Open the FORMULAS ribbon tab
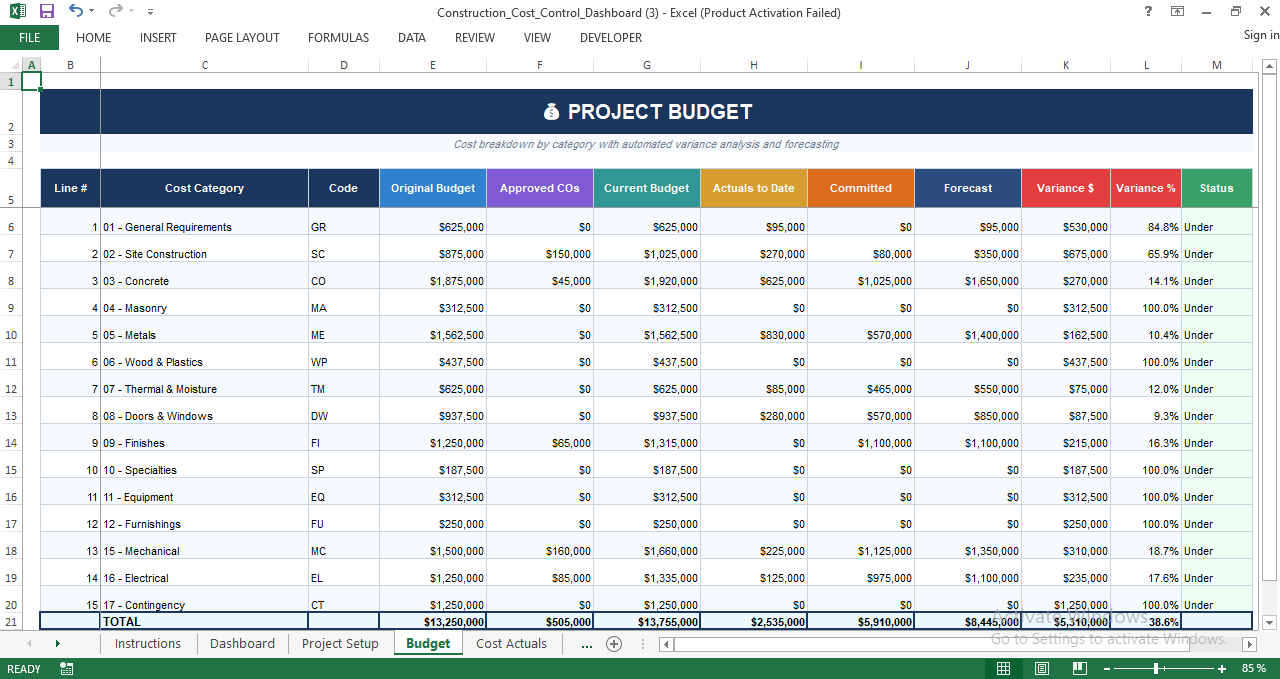Viewport: 1280px width, 679px height. pos(338,38)
